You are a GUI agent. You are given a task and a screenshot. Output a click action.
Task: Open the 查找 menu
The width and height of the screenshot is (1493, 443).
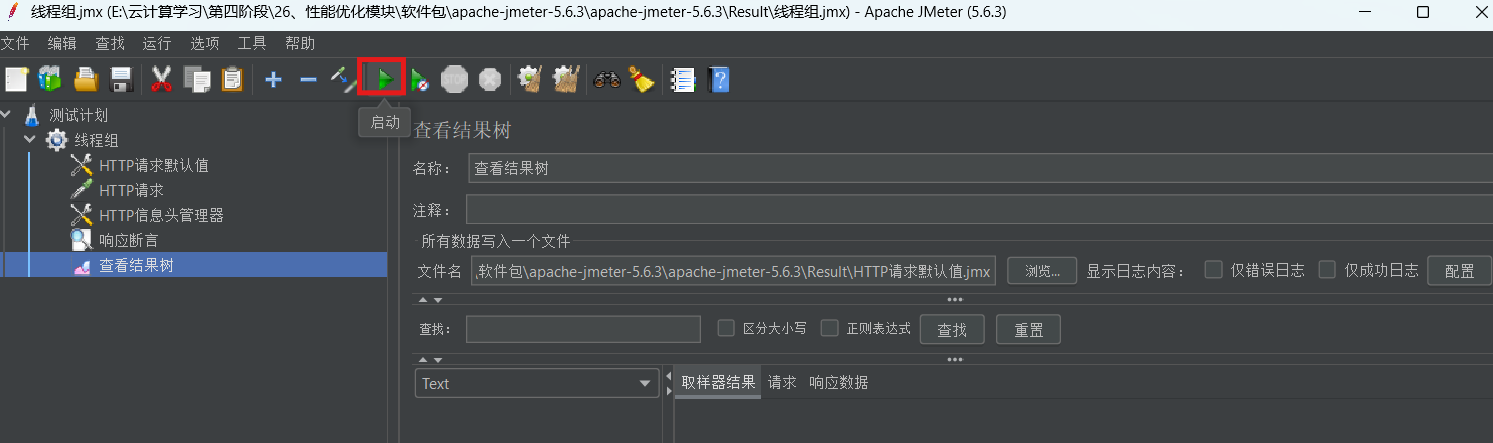point(110,44)
